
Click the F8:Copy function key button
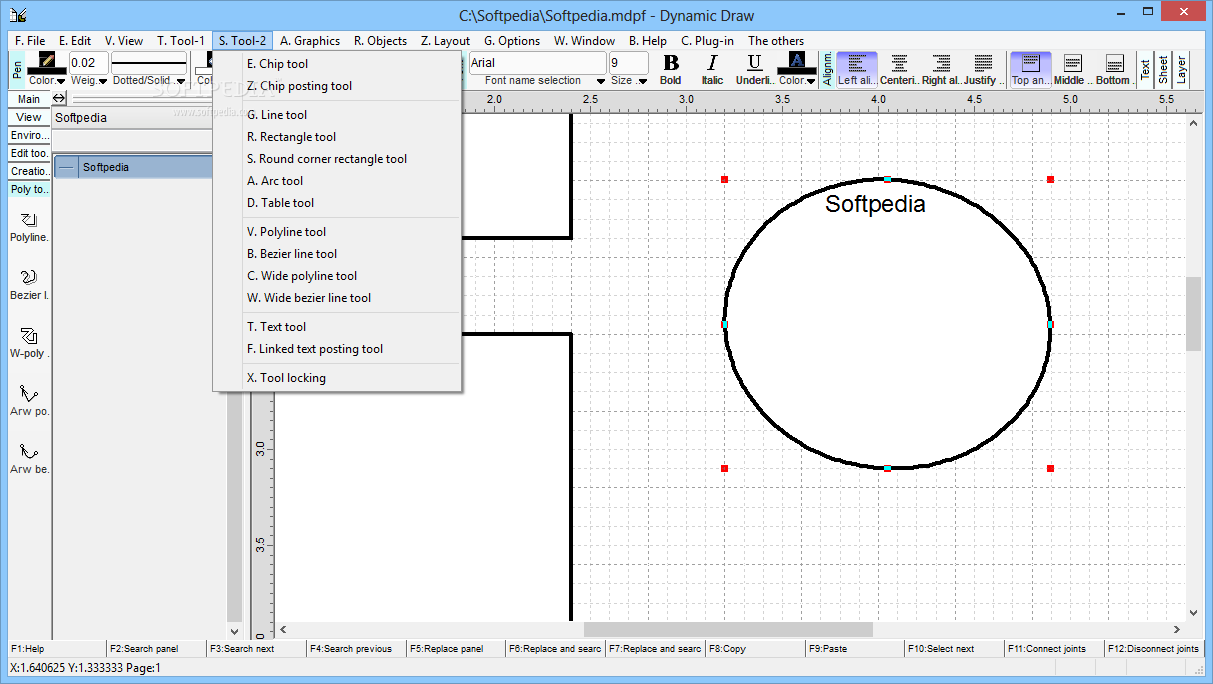[x=755, y=649]
